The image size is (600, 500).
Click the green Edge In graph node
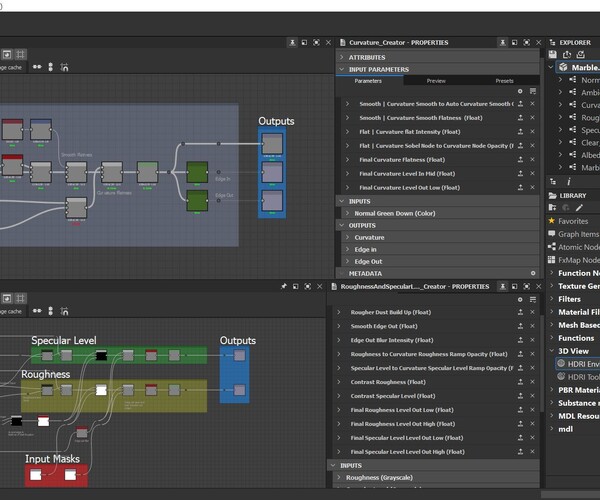197,172
